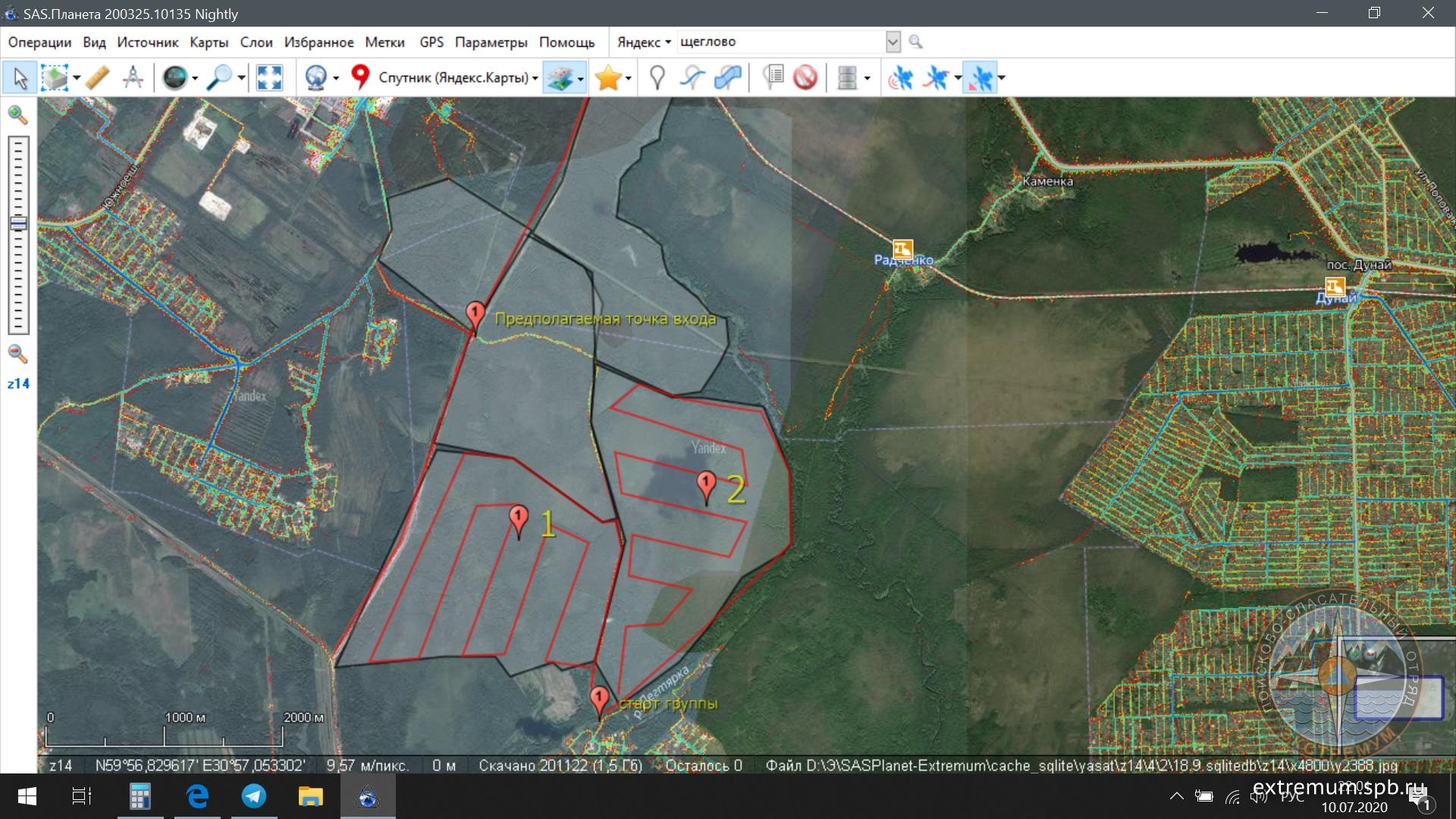The width and height of the screenshot is (1456, 819).
Task: Click the red Yandex map pin icon
Action: coord(360,77)
